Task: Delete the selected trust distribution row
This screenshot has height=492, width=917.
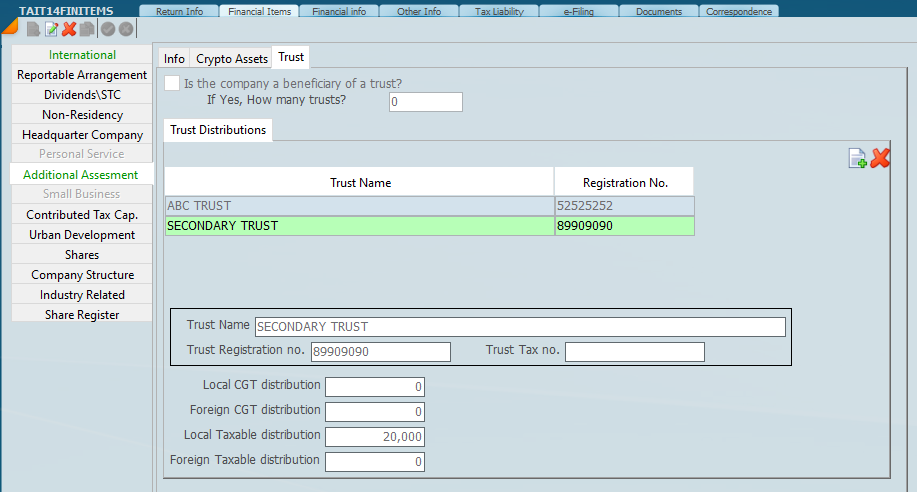Action: [x=880, y=158]
